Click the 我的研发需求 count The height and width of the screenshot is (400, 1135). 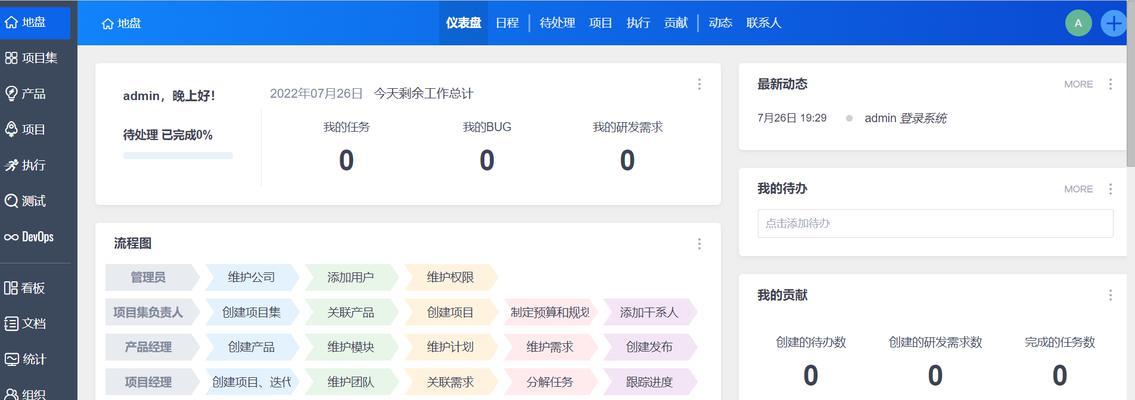[628, 160]
